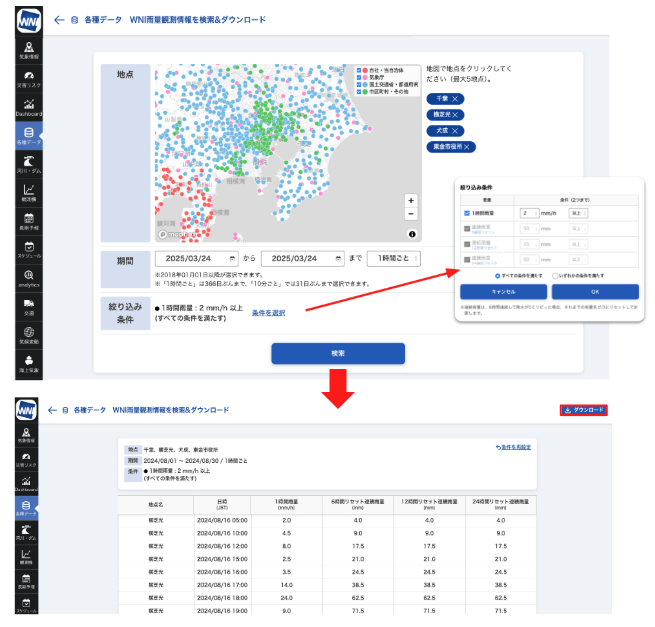Zoom out on the map with minus button
This screenshot has width=655, height=627.
[x=410, y=214]
